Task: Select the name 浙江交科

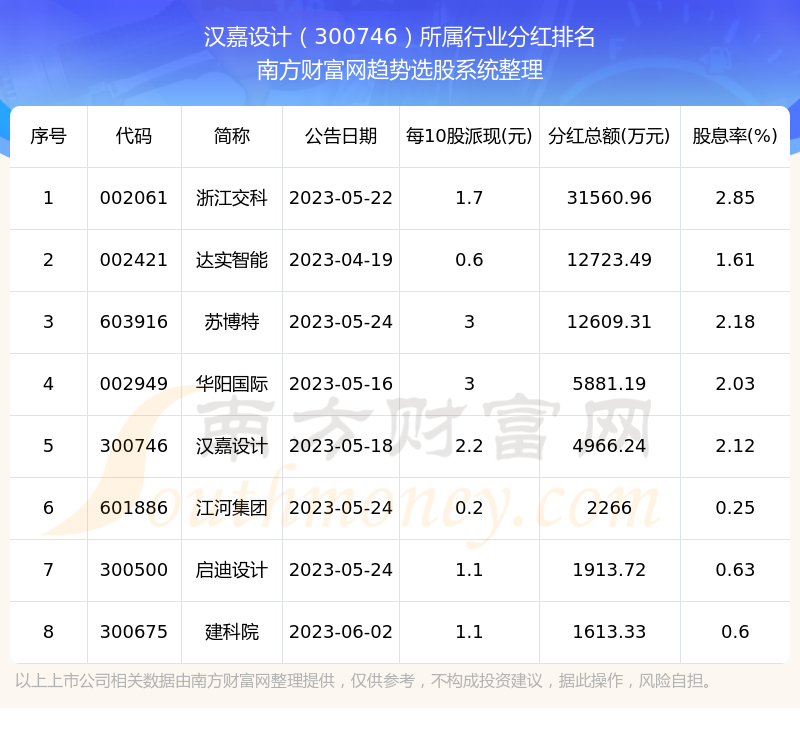Action: (x=232, y=198)
